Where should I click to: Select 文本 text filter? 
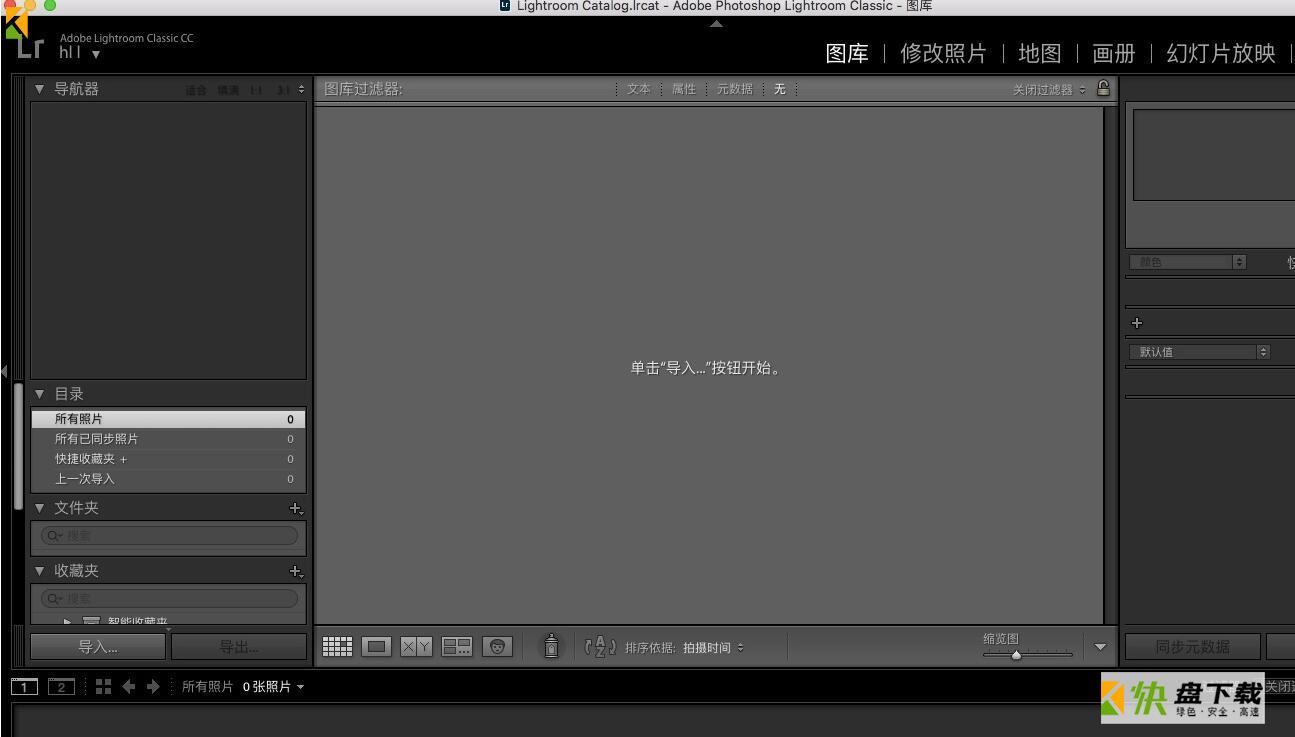click(638, 90)
